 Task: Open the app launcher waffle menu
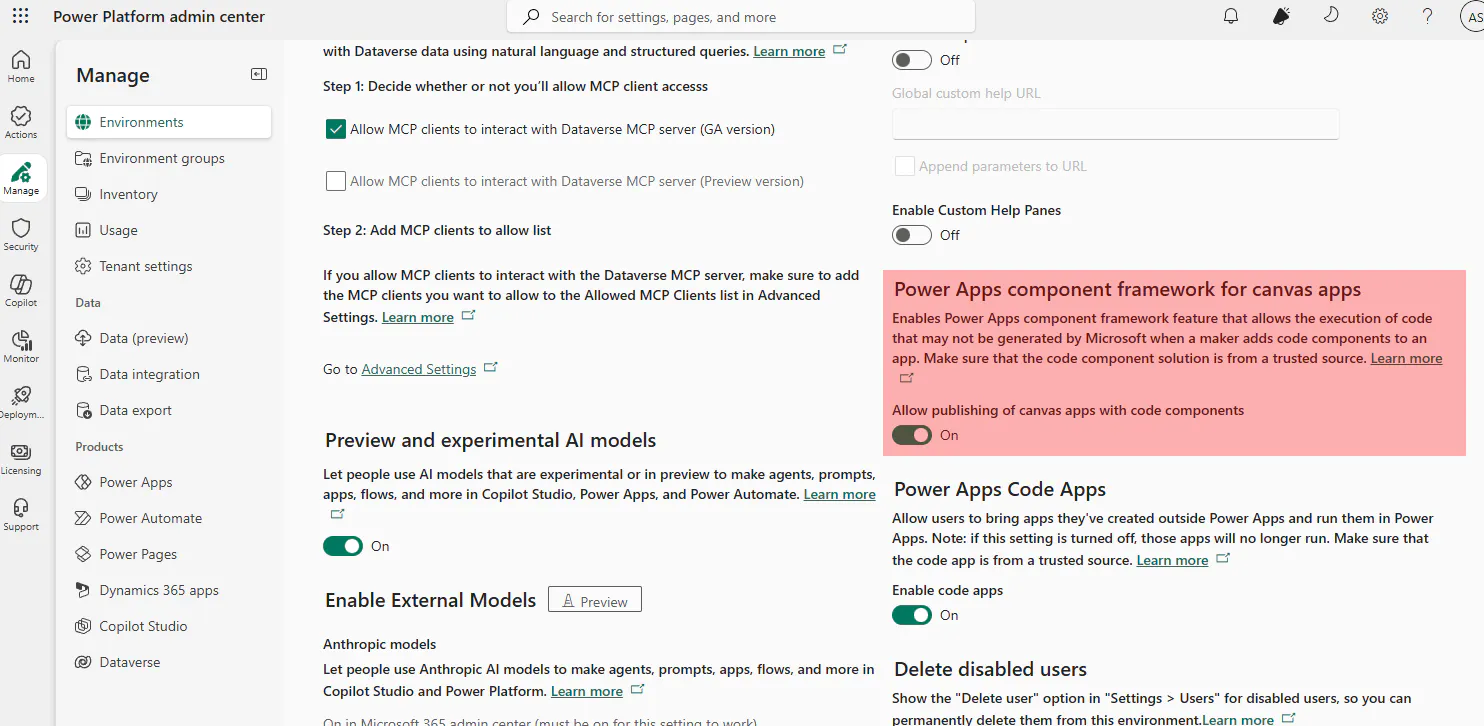click(x=20, y=16)
